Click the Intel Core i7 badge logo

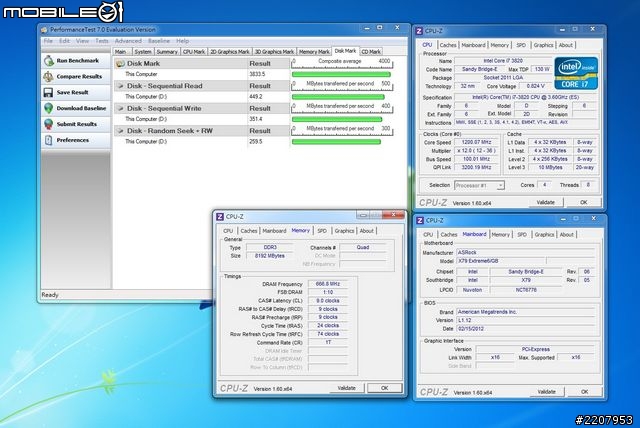[x=576, y=73]
